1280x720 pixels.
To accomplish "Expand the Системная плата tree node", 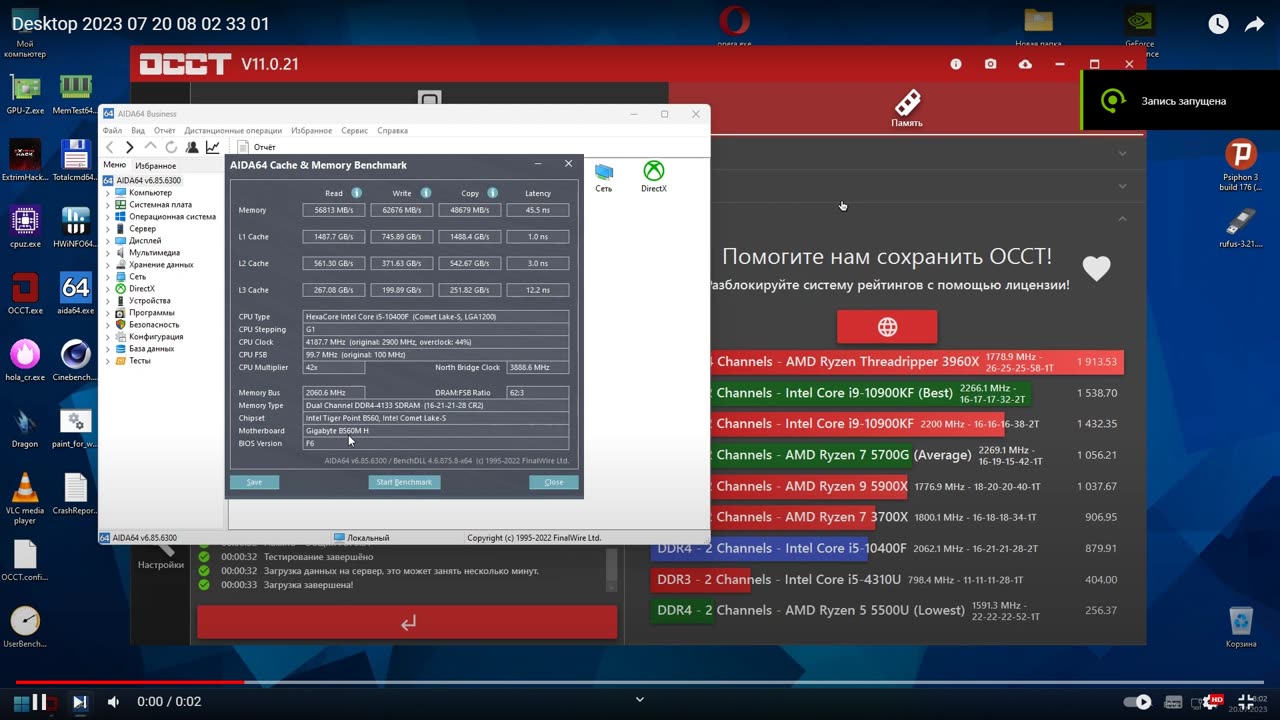I will point(108,205).
